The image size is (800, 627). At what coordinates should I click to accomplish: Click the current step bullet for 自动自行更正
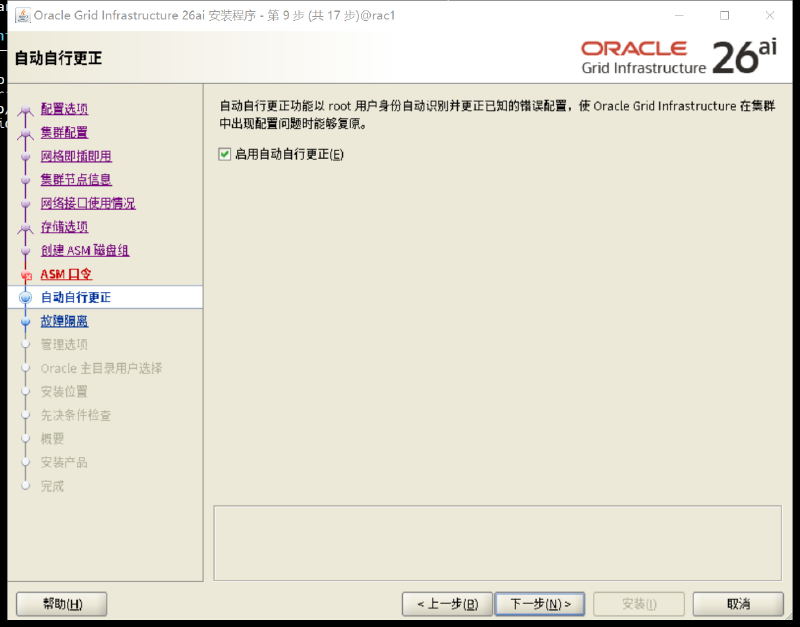click(26, 297)
